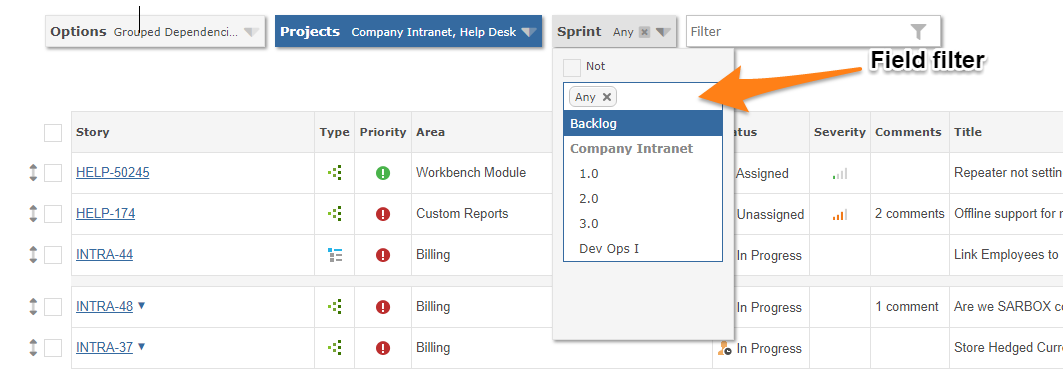Click green priority icon for HELP-50245
This screenshot has height=369, width=1063.
click(383, 173)
